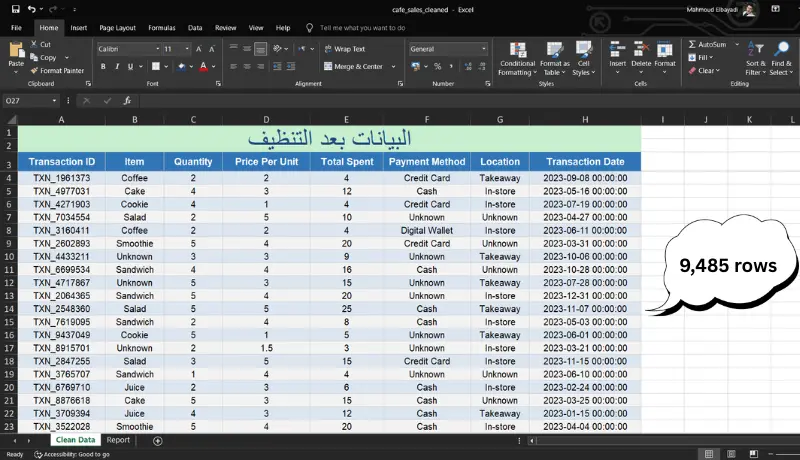Open the General number format dropdown

[x=483, y=49]
